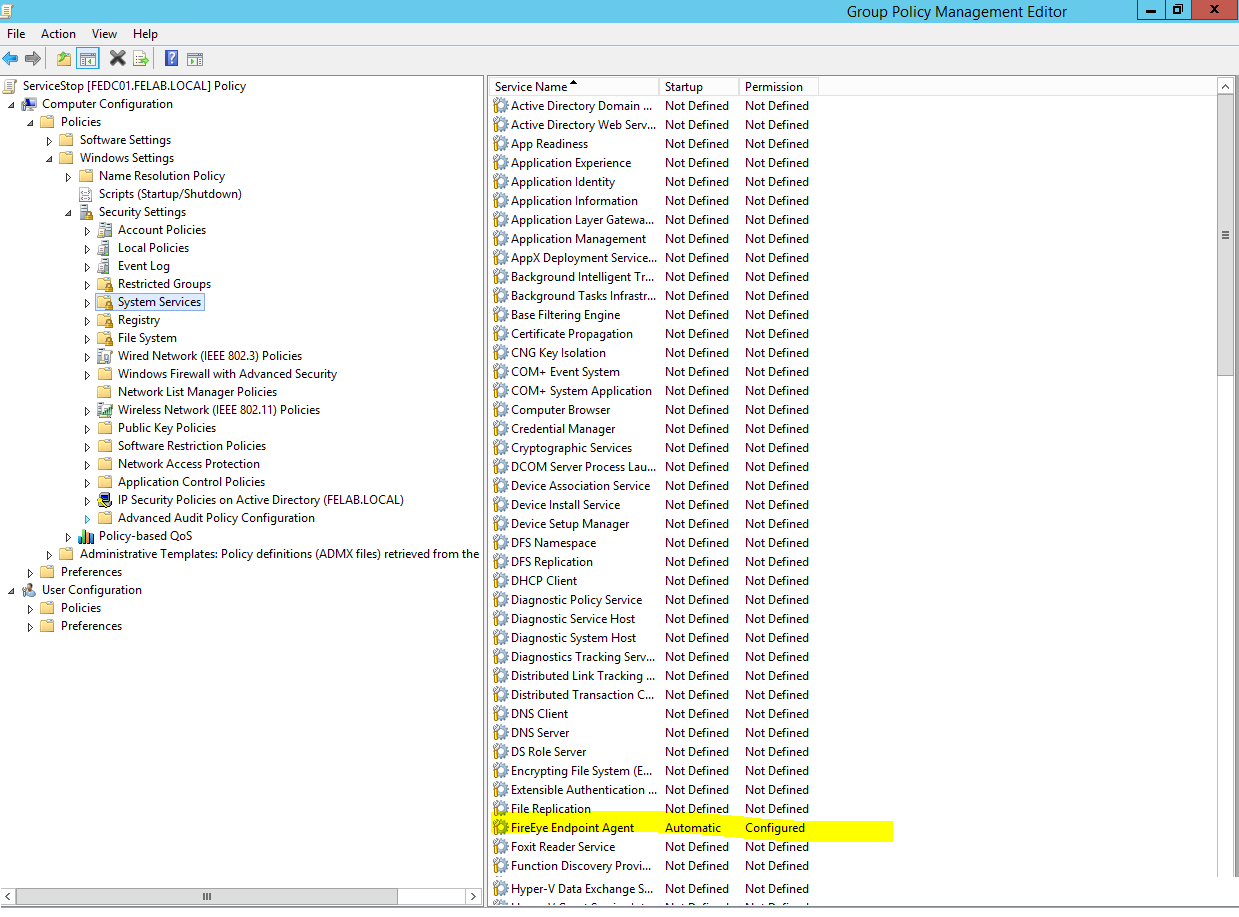Click the Up One Level folder icon
Screen dimensions: 1239x917
point(64,59)
